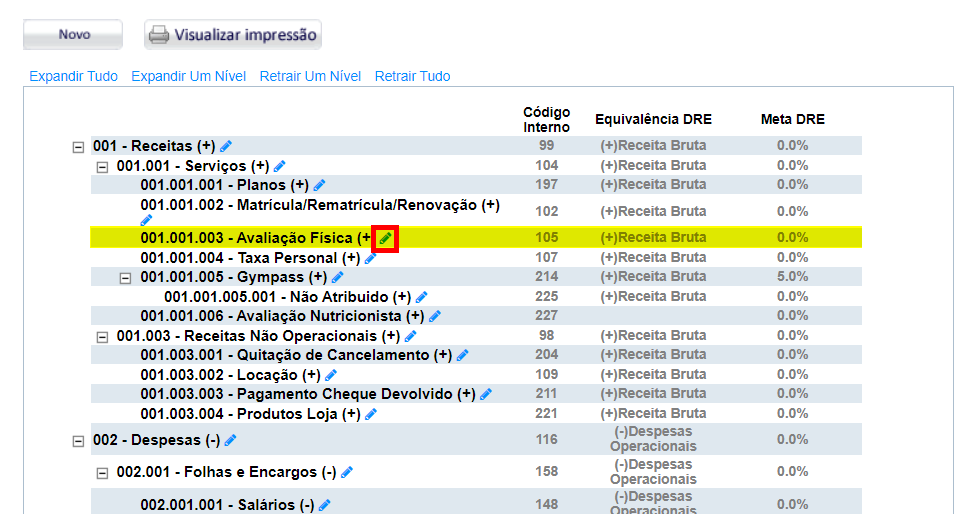Edit the 002 - Despesas account pencil
This screenshot has height=514, width=977.
click(x=230, y=440)
